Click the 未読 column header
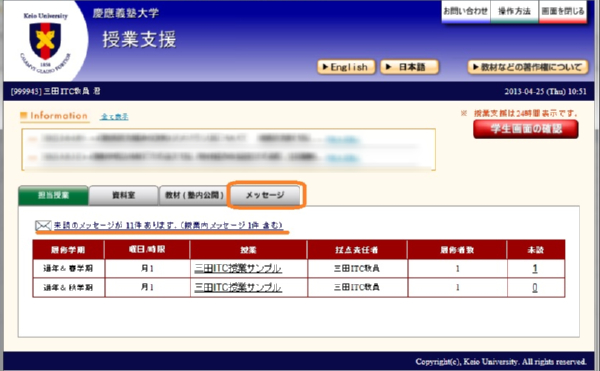Viewport: 600px width, 371px height. (x=535, y=250)
